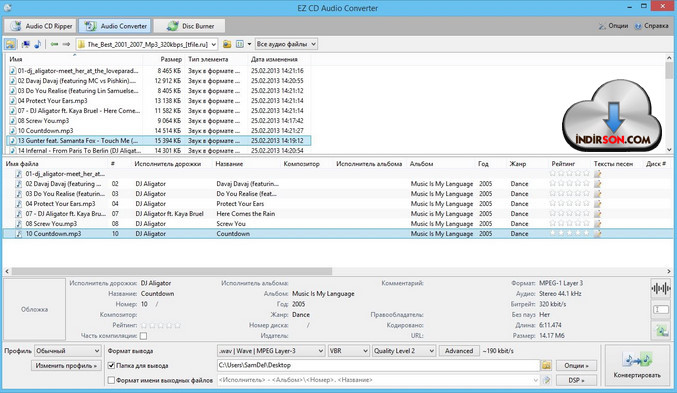Screen dimensions: 677x393
Task: Set rating stars for 03 Do You Realise row
Action: coord(569,193)
